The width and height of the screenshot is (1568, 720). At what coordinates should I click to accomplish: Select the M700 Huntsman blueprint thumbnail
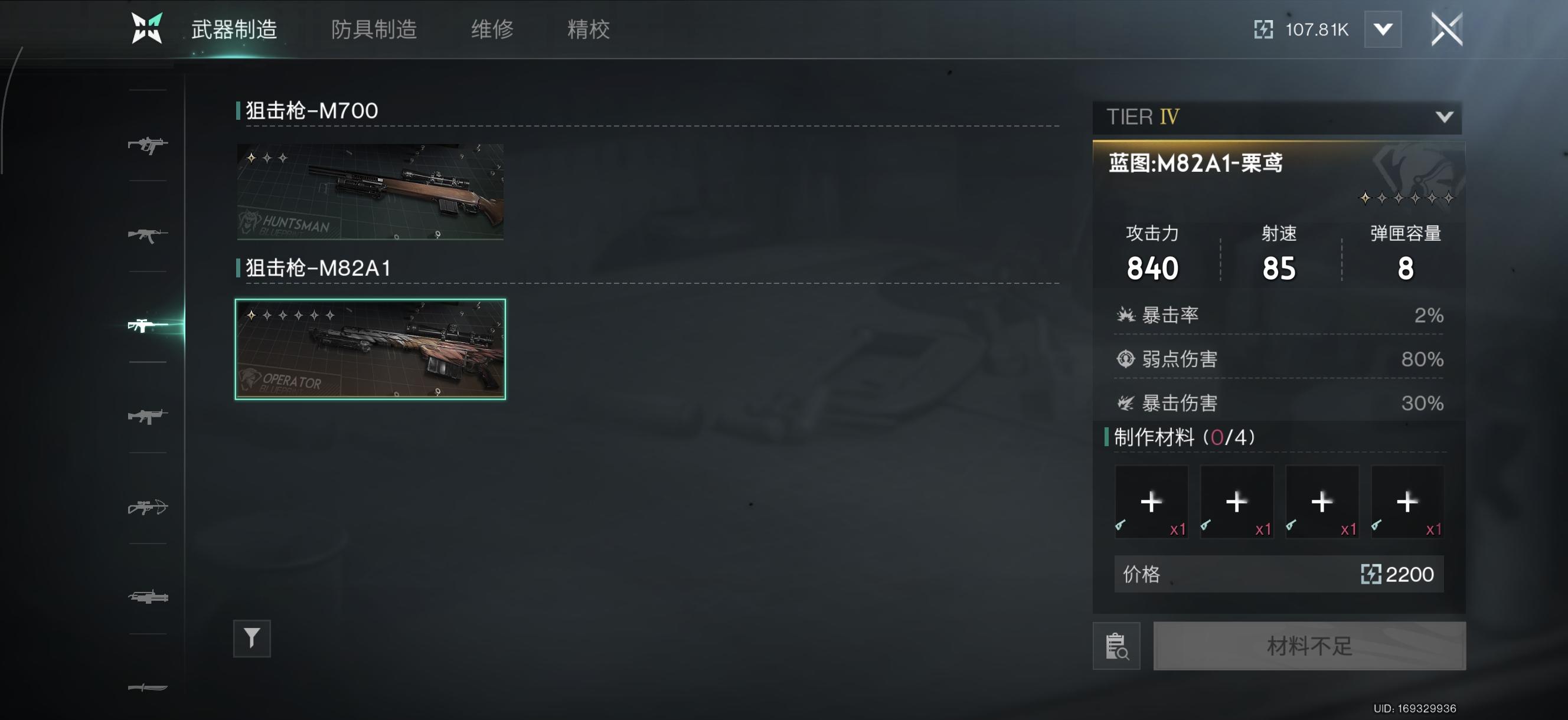coord(370,191)
